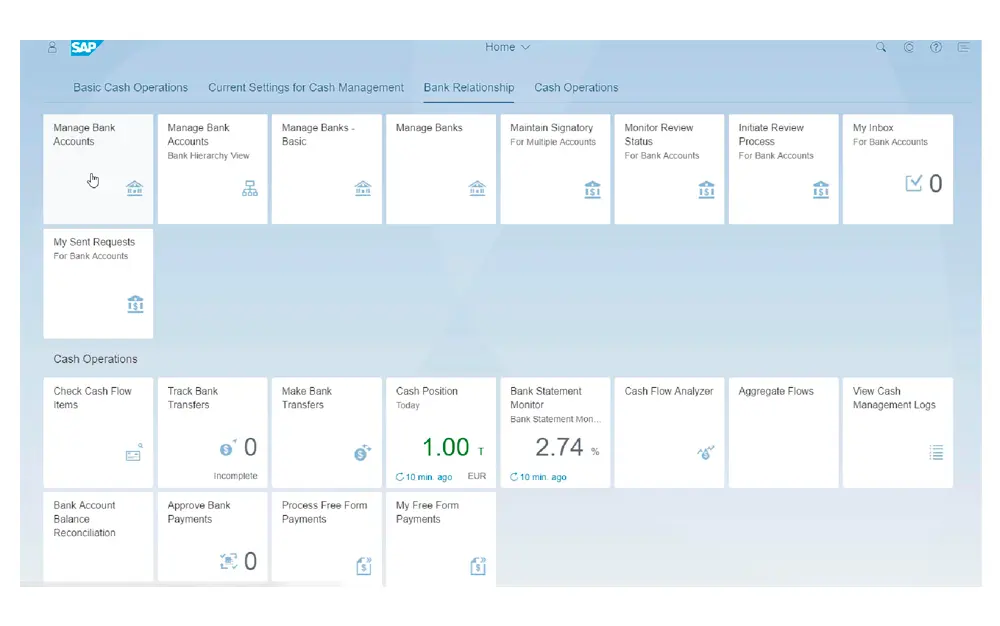The width and height of the screenshot is (1000, 626).
Task: Click refresh icon in Bank Statement Monitor tile
Action: coord(514,477)
